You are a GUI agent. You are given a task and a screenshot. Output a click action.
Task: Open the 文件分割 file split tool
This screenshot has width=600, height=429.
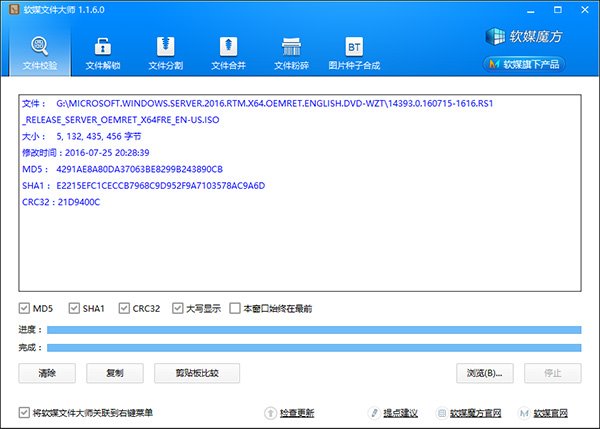[x=165, y=53]
